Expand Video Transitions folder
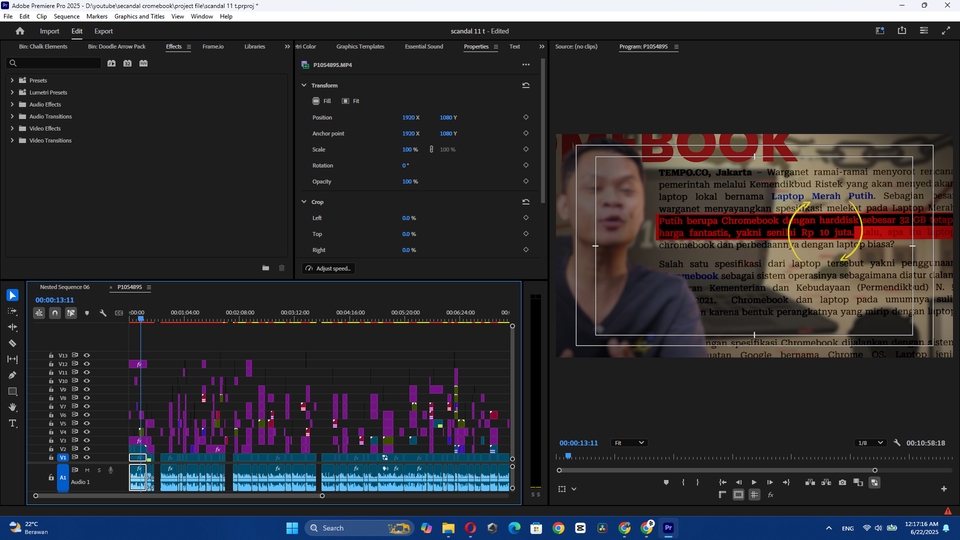960x540 pixels. click(x=12, y=140)
